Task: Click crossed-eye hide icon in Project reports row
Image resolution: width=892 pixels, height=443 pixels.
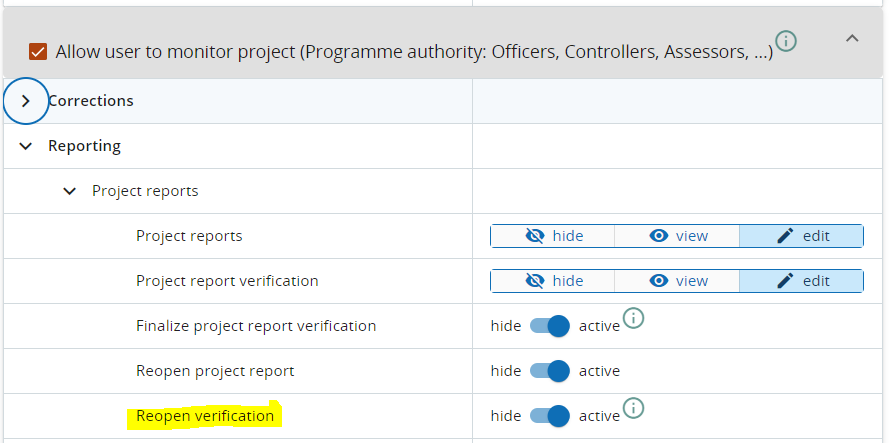Action: pyautogui.click(x=535, y=236)
